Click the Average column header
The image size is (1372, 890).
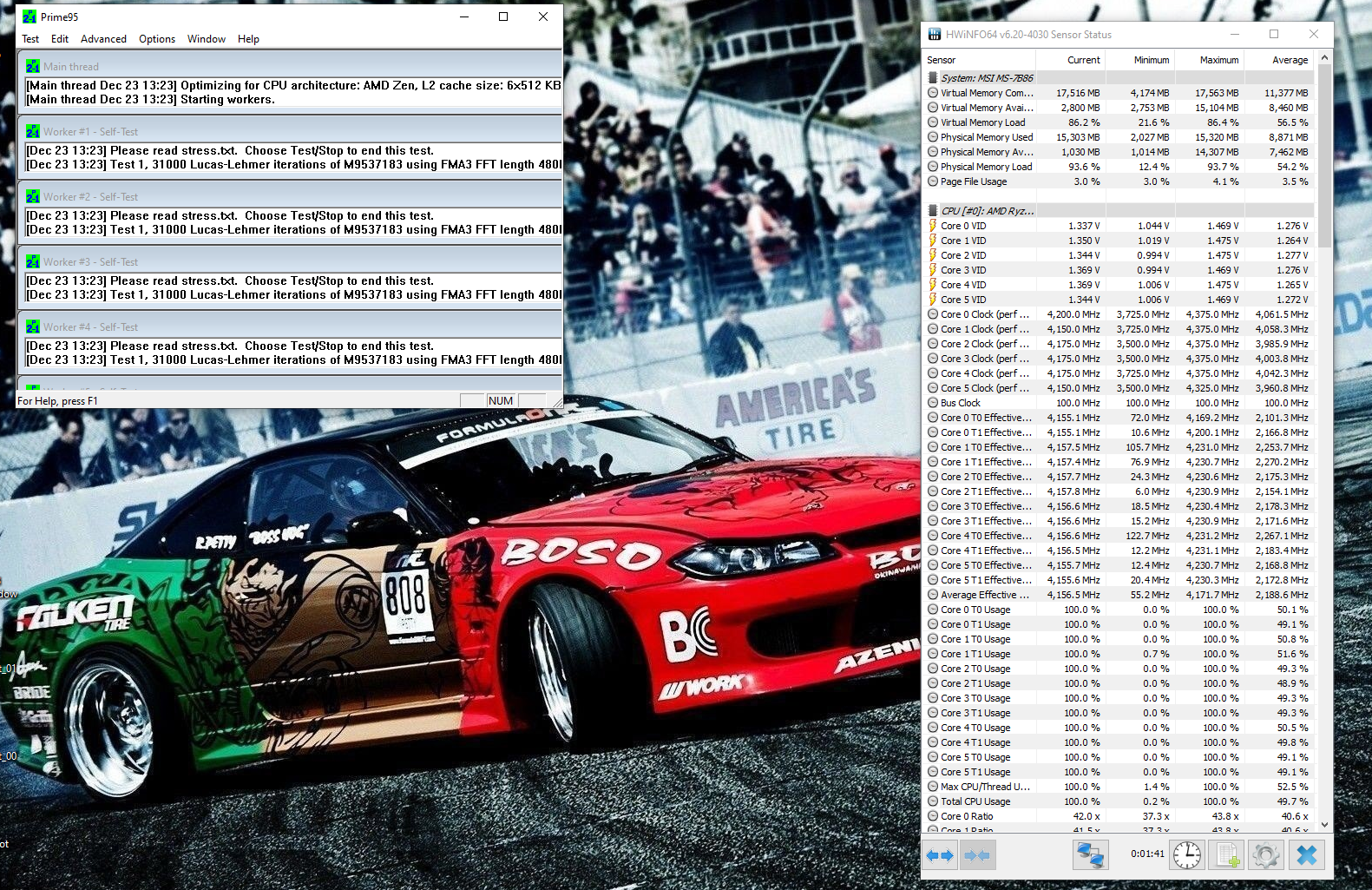click(x=1279, y=60)
